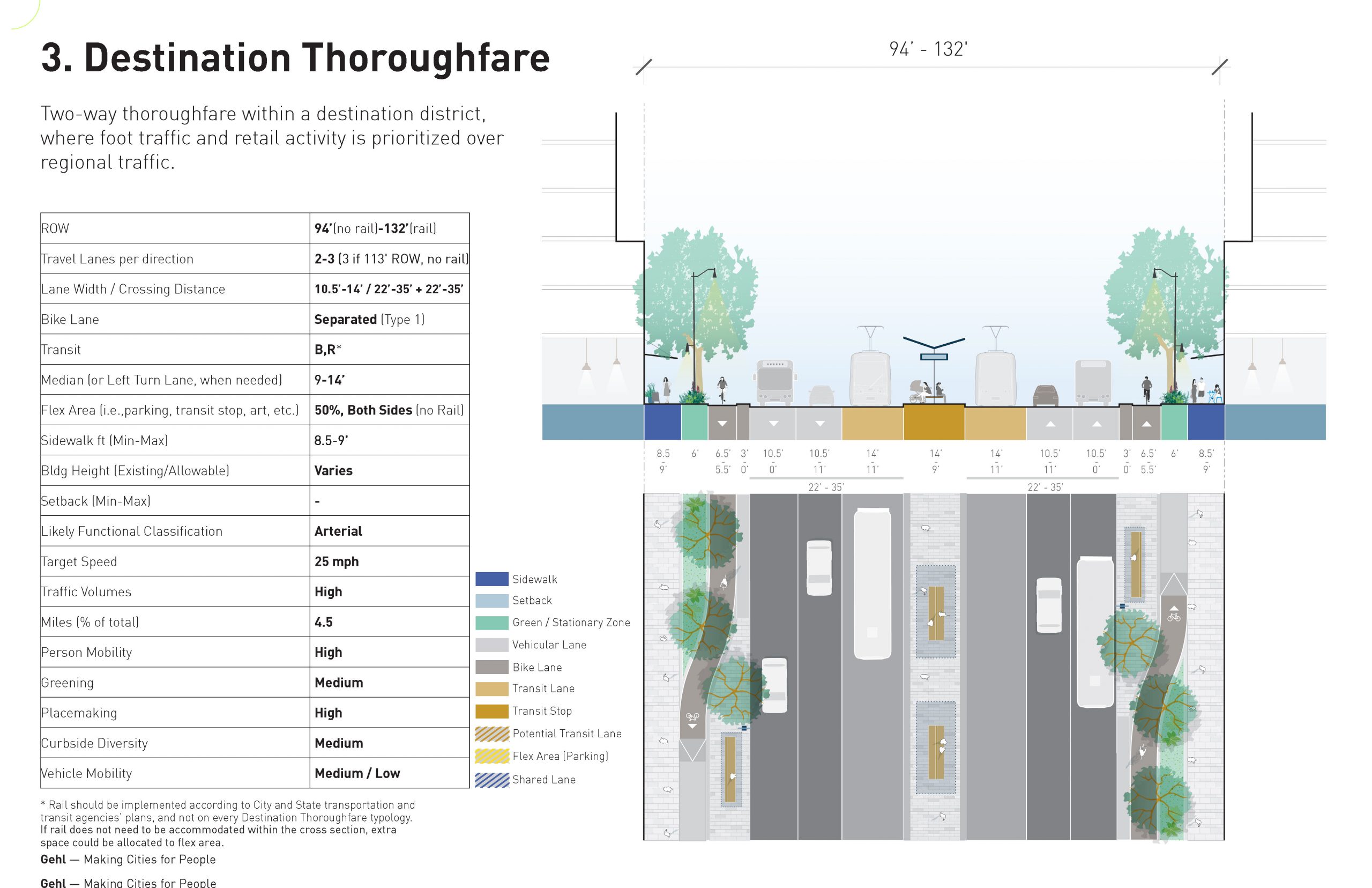Click the 'Travel Lanes per direction' row label
1372x888 pixels.
tap(117, 259)
